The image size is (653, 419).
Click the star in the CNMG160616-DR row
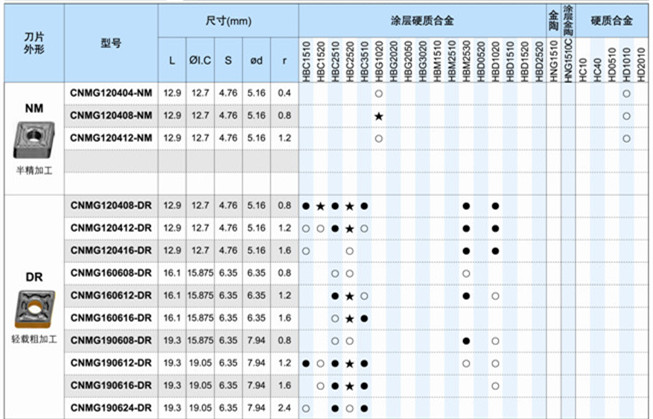(349, 319)
